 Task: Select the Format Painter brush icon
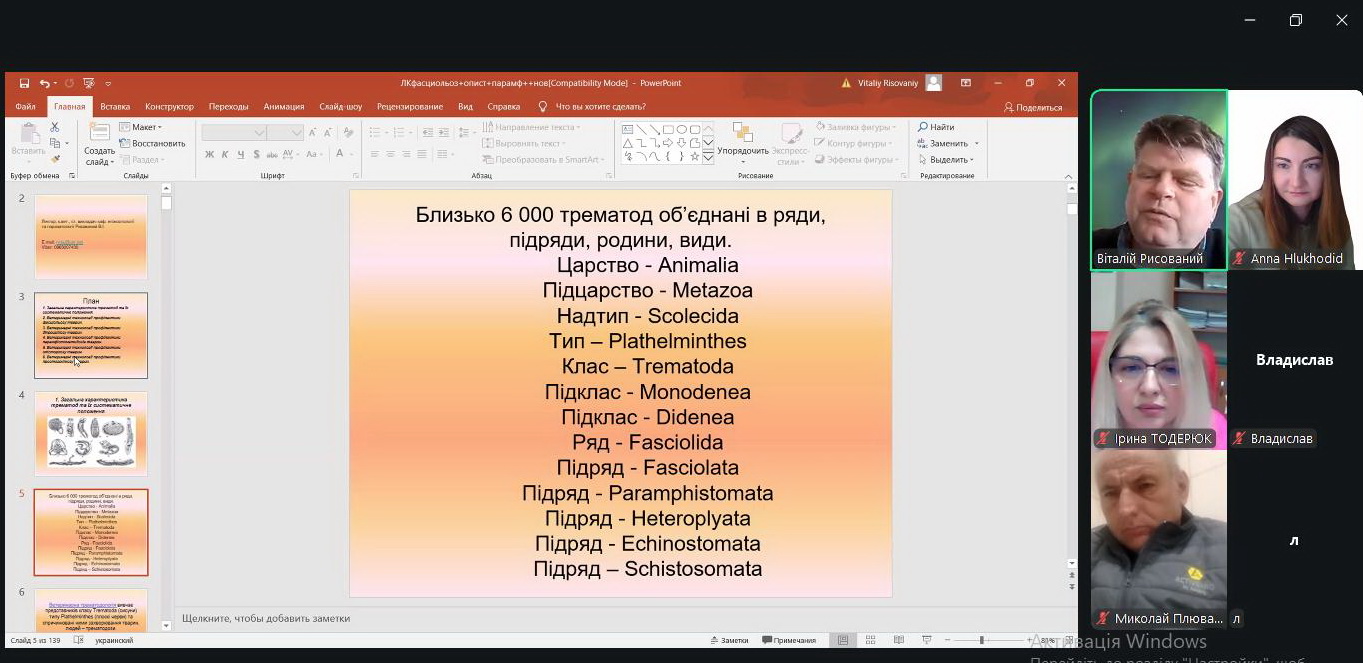click(x=55, y=158)
